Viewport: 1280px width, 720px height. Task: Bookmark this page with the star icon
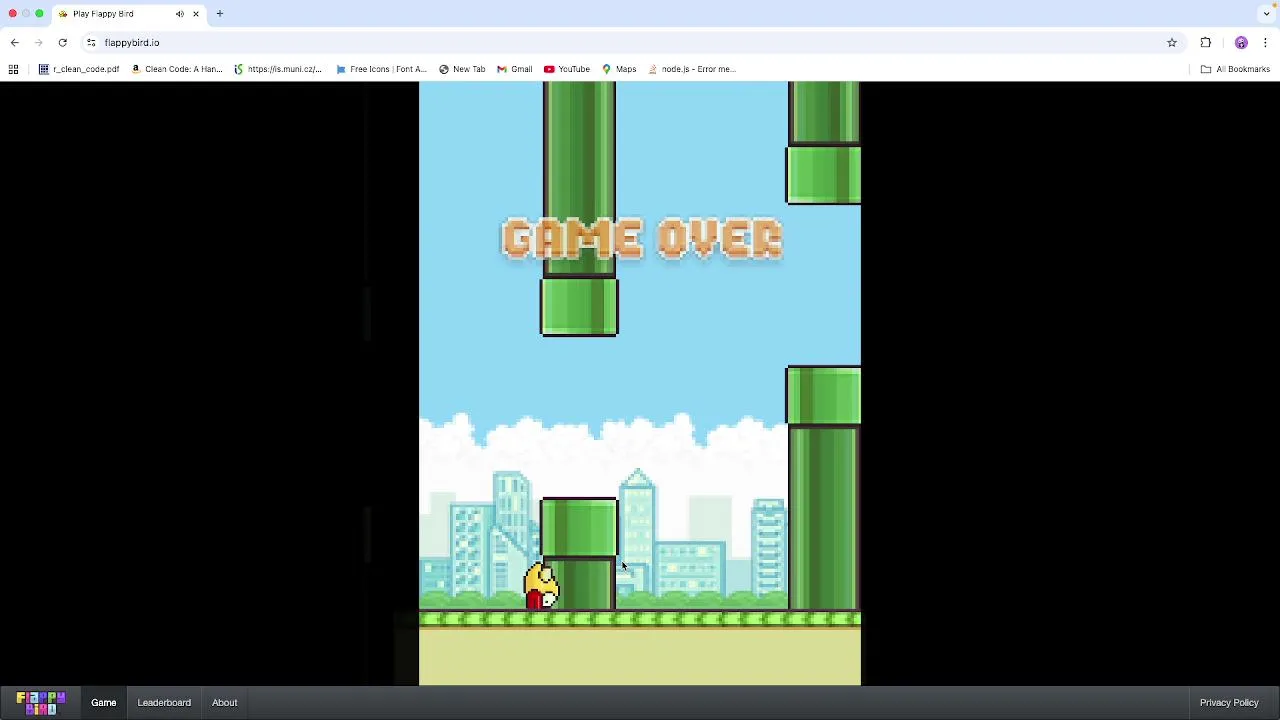point(1172,43)
